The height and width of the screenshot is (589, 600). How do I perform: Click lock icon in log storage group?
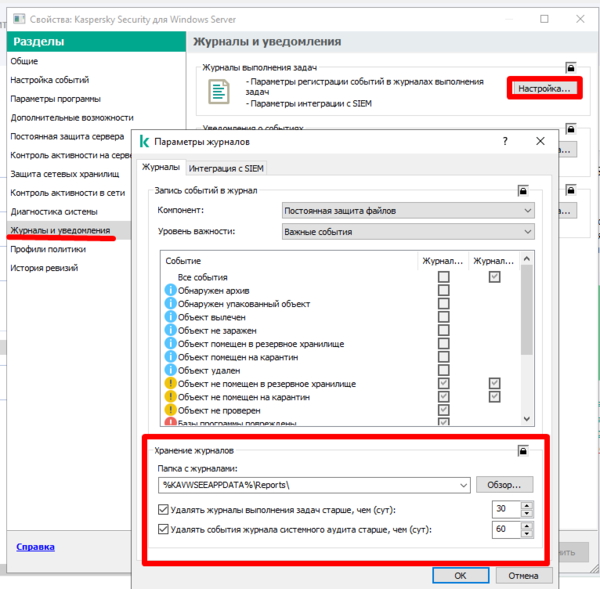523,451
